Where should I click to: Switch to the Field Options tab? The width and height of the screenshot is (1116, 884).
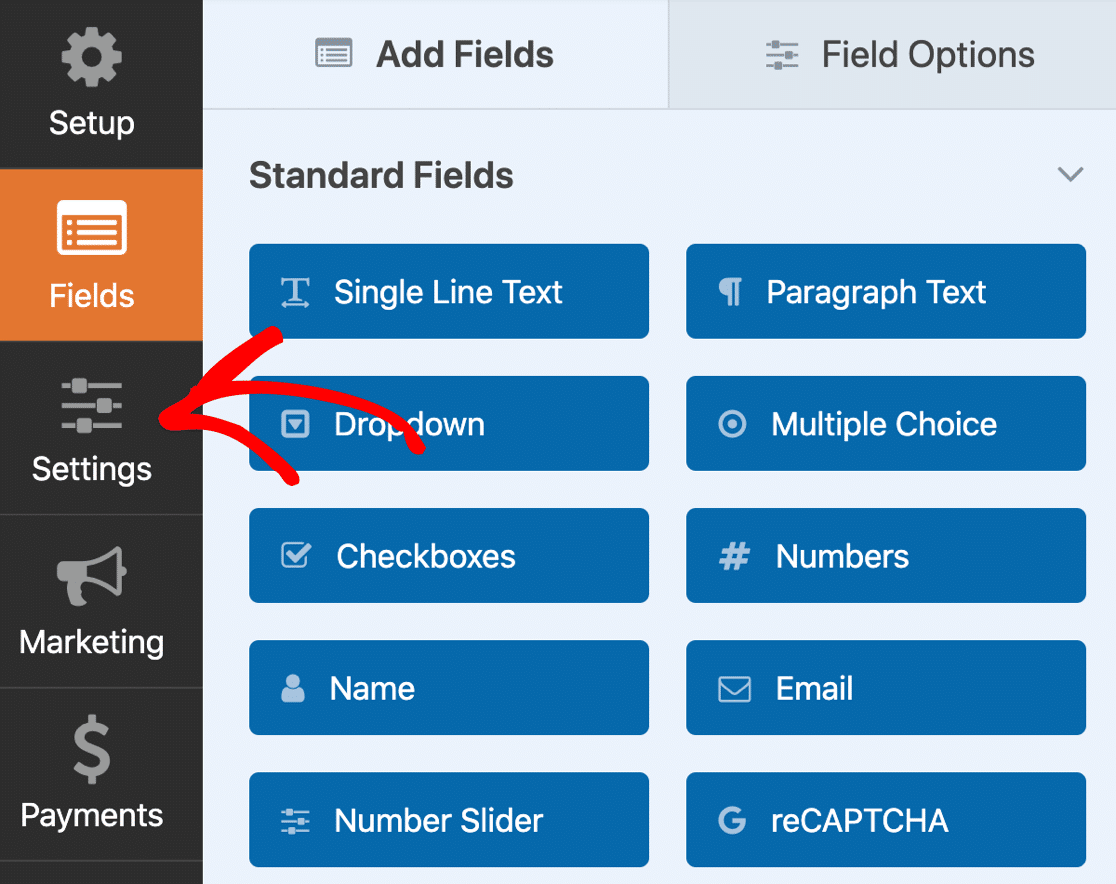pos(898,55)
